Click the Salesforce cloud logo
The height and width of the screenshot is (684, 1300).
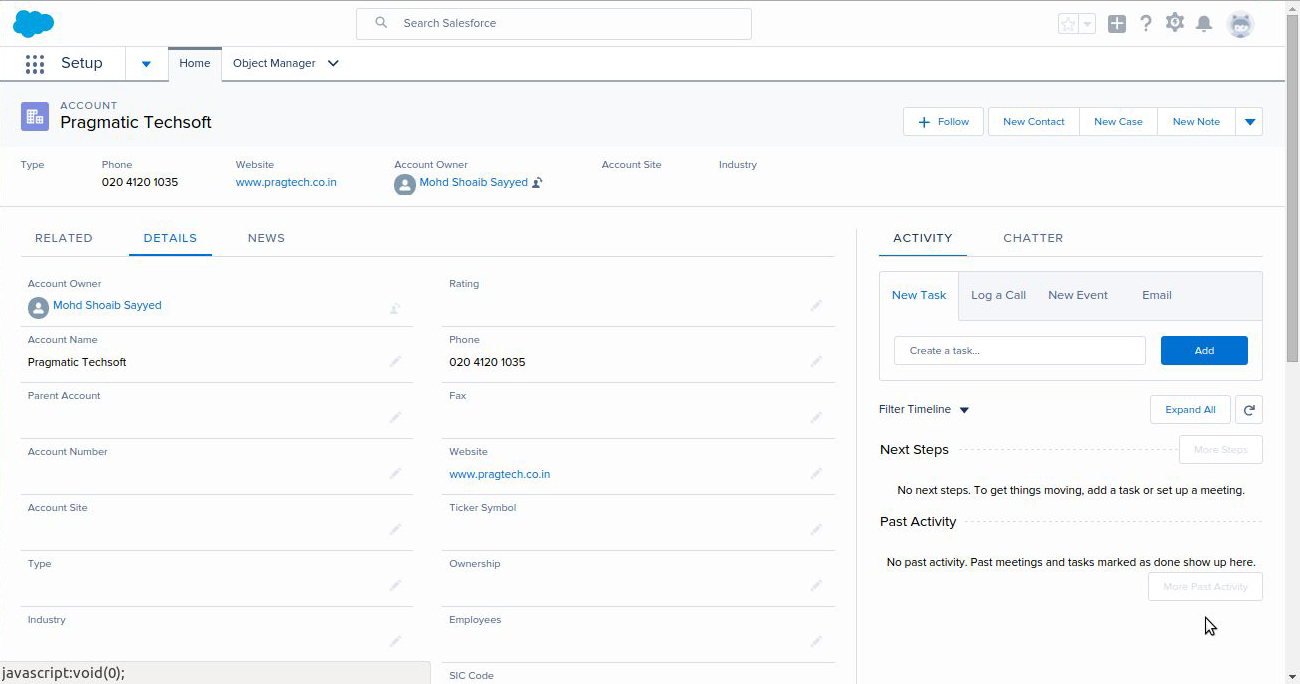click(x=33, y=23)
